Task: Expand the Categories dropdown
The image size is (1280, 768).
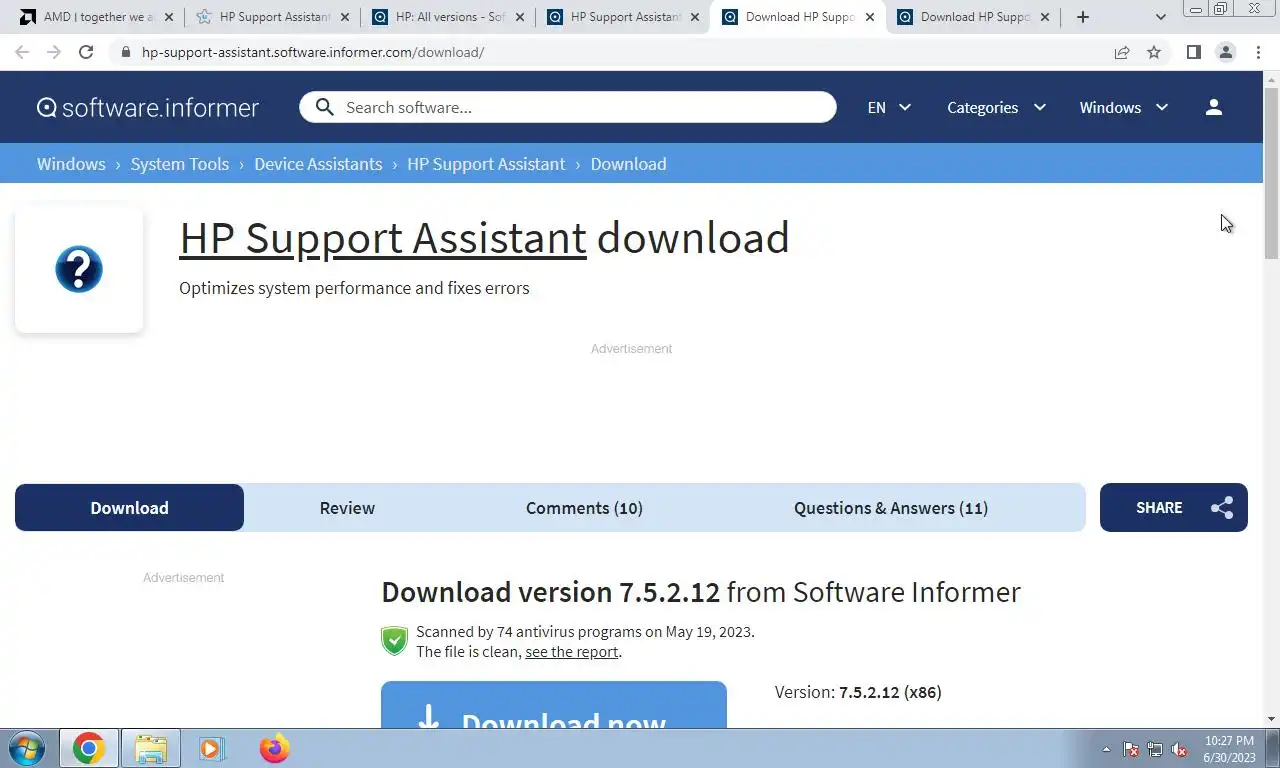Action: coord(996,107)
